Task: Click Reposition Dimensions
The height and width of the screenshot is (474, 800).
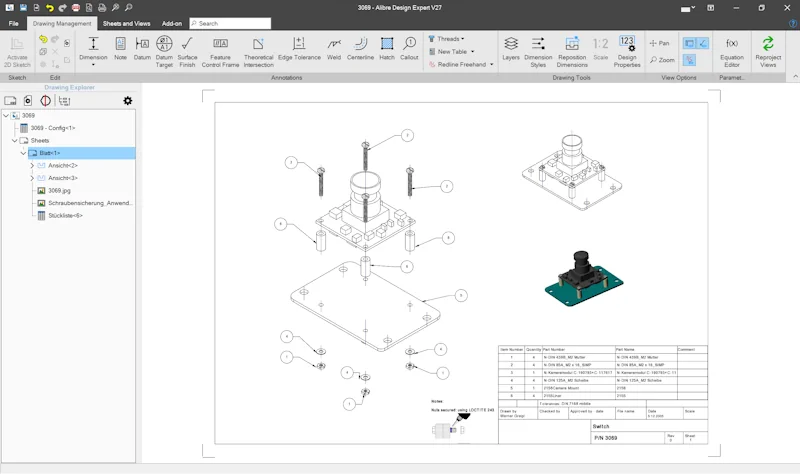Action: [572, 52]
